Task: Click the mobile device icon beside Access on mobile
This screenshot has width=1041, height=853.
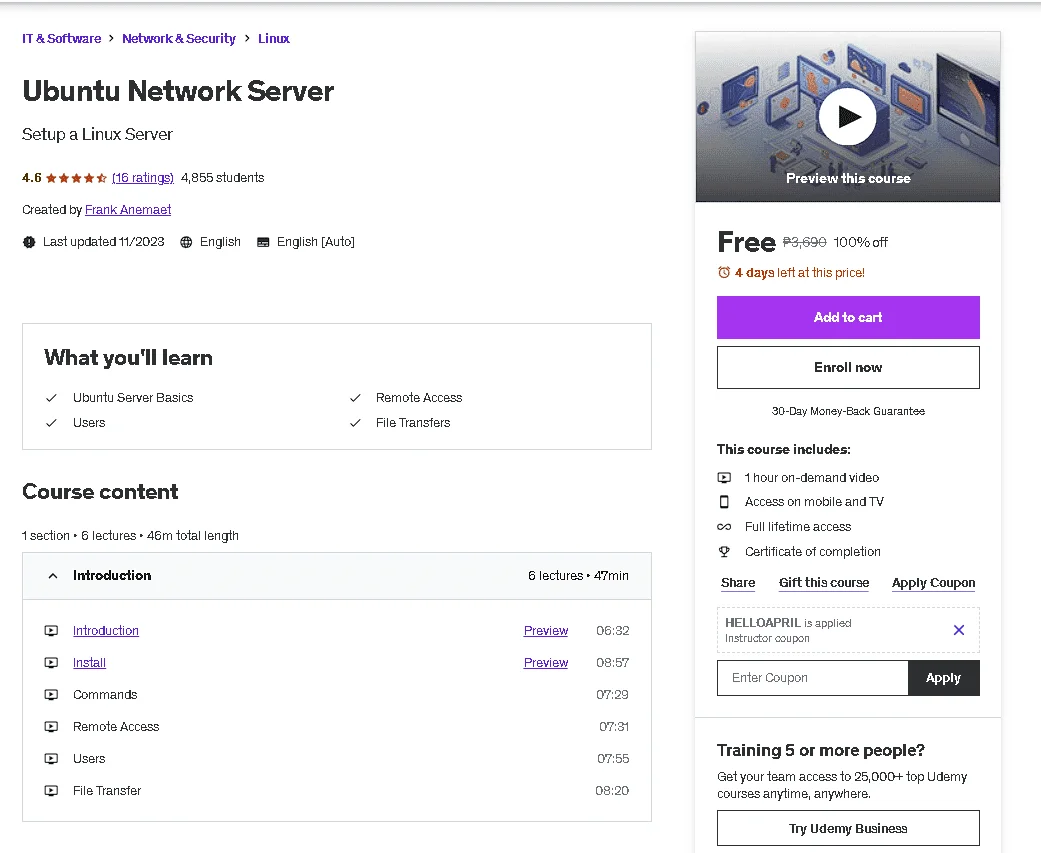Action: point(724,502)
